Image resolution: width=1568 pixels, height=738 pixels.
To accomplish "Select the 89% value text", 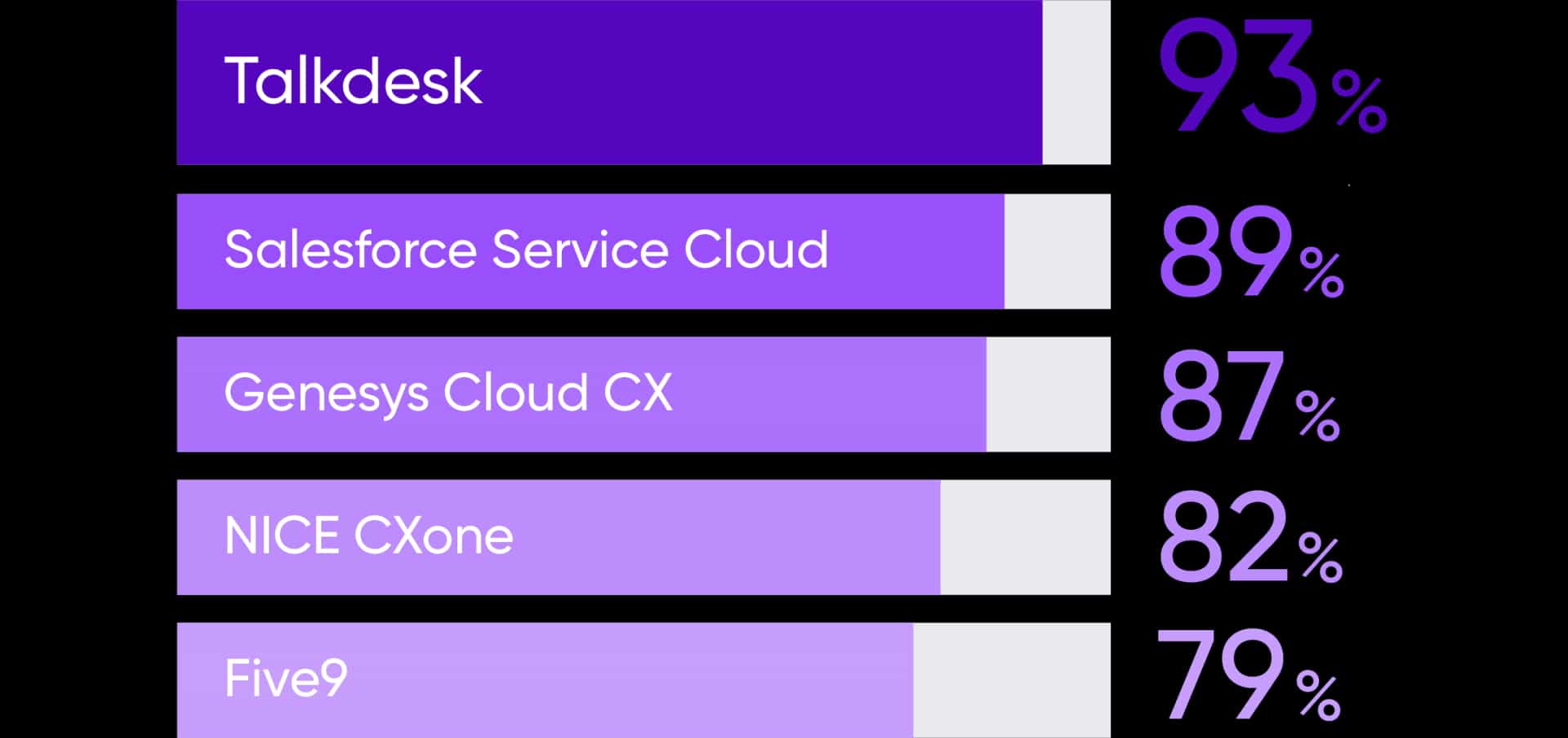I will (1250, 251).
